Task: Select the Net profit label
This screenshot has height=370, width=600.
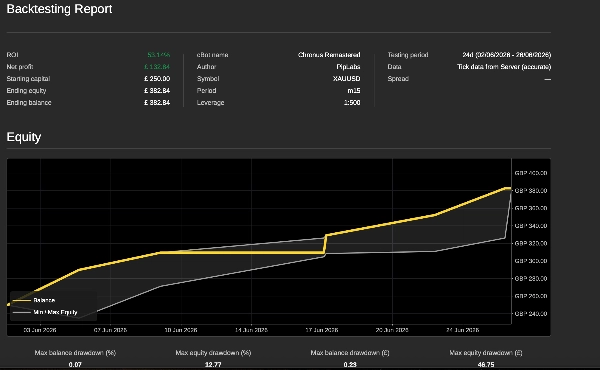Action: (20, 67)
